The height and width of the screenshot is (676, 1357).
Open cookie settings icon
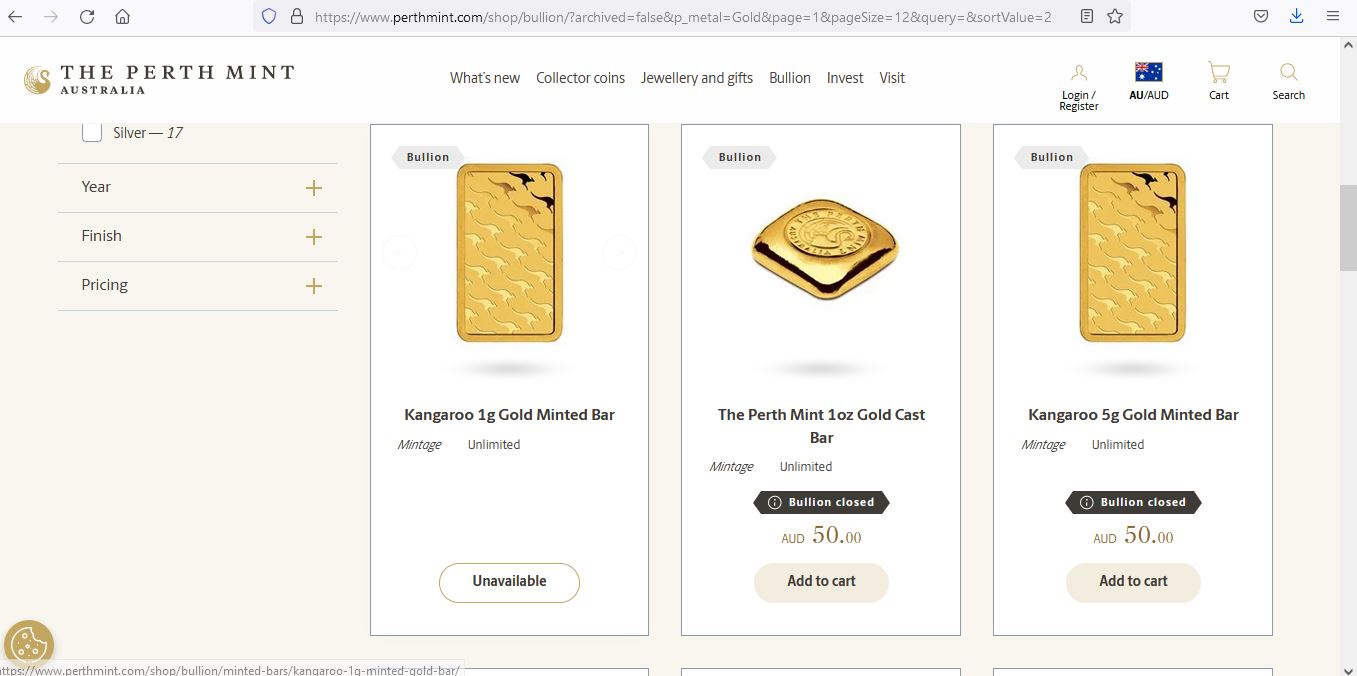click(x=29, y=644)
